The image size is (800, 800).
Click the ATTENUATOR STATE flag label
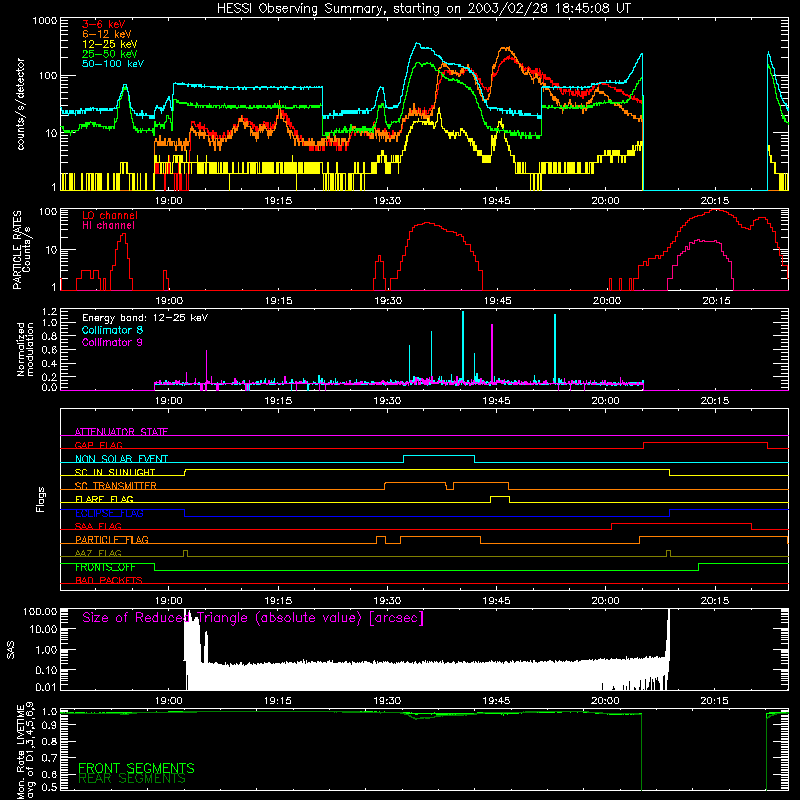(121, 432)
